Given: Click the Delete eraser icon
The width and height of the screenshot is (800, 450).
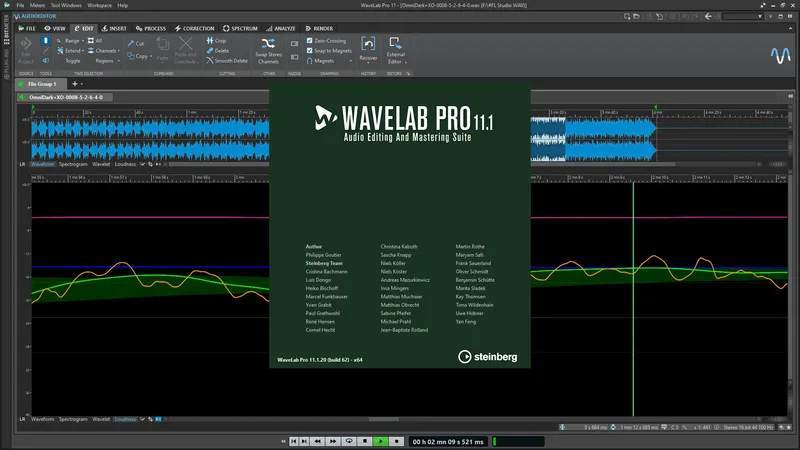Looking at the screenshot, I should [210, 51].
